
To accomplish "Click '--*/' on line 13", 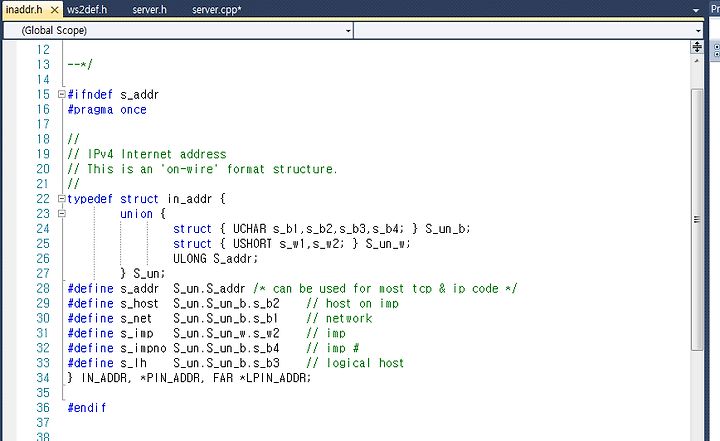I will point(80,64).
